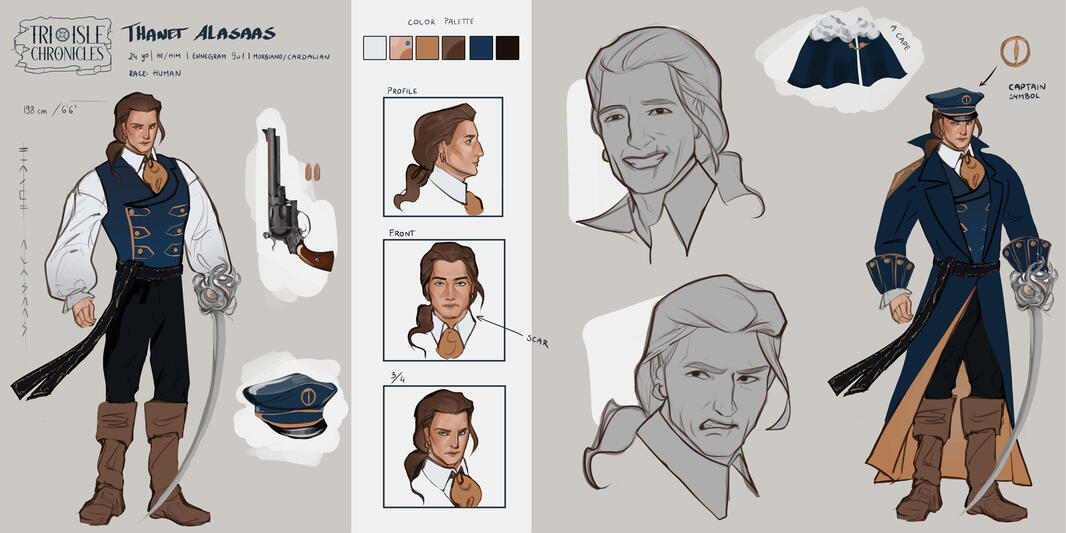Click the 'Profile' label
Screen dimensions: 1066x533
click(402, 90)
